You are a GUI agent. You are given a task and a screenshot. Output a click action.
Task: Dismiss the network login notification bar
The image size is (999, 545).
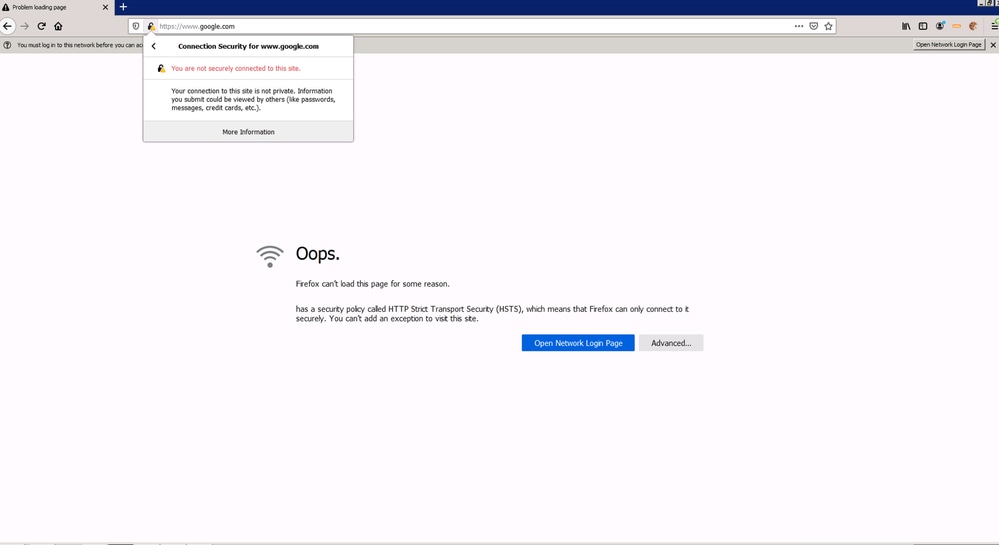(x=993, y=45)
